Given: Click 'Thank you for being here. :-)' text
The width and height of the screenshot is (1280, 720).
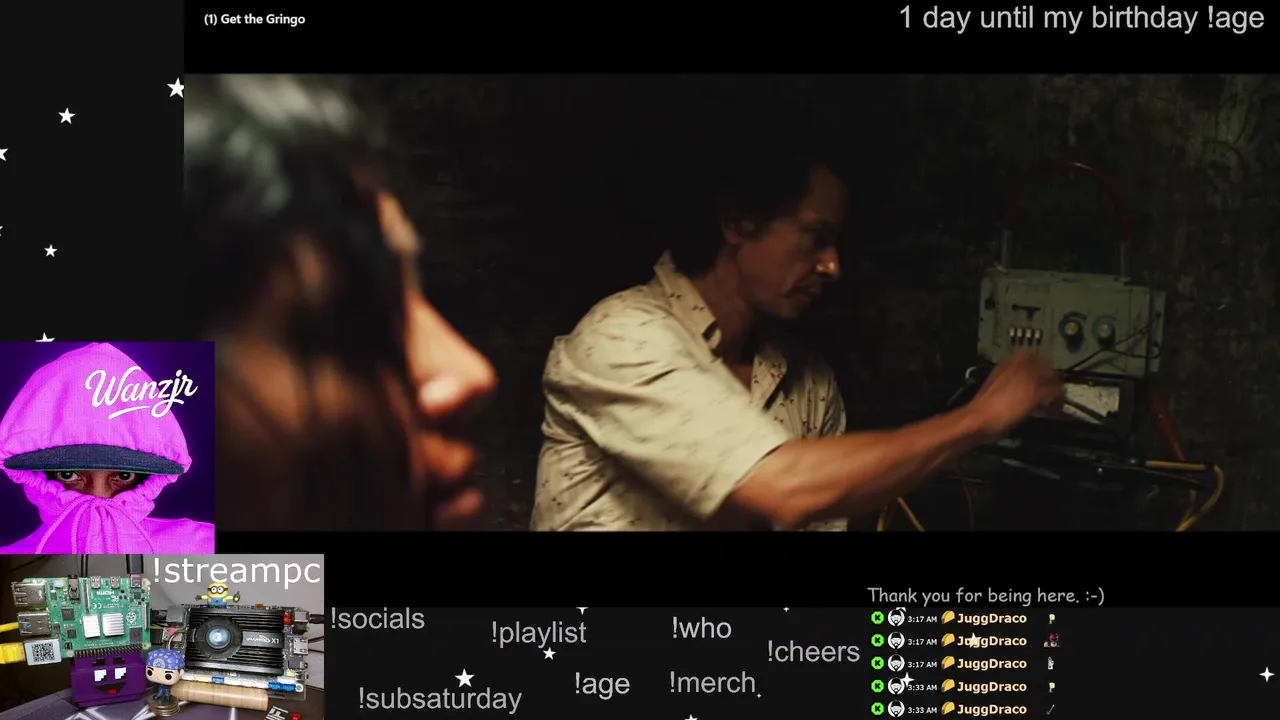Looking at the screenshot, I should pos(985,596).
